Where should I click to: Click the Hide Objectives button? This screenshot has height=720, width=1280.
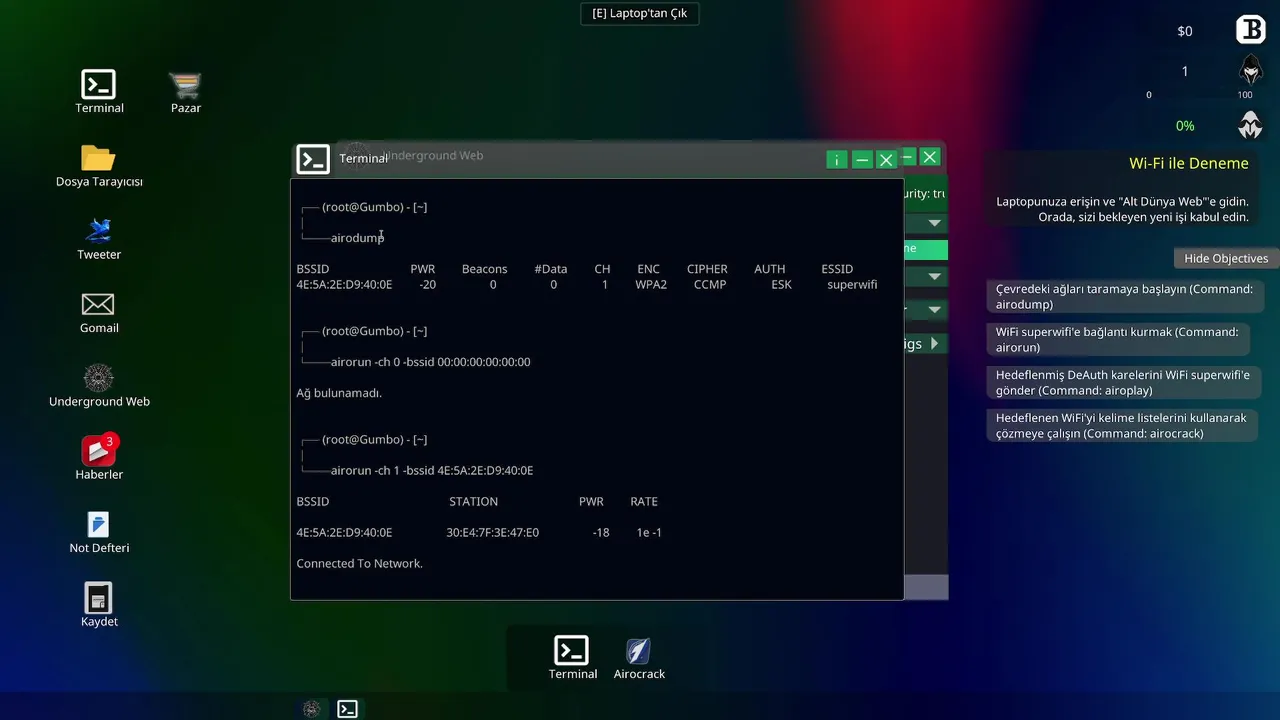(1226, 258)
